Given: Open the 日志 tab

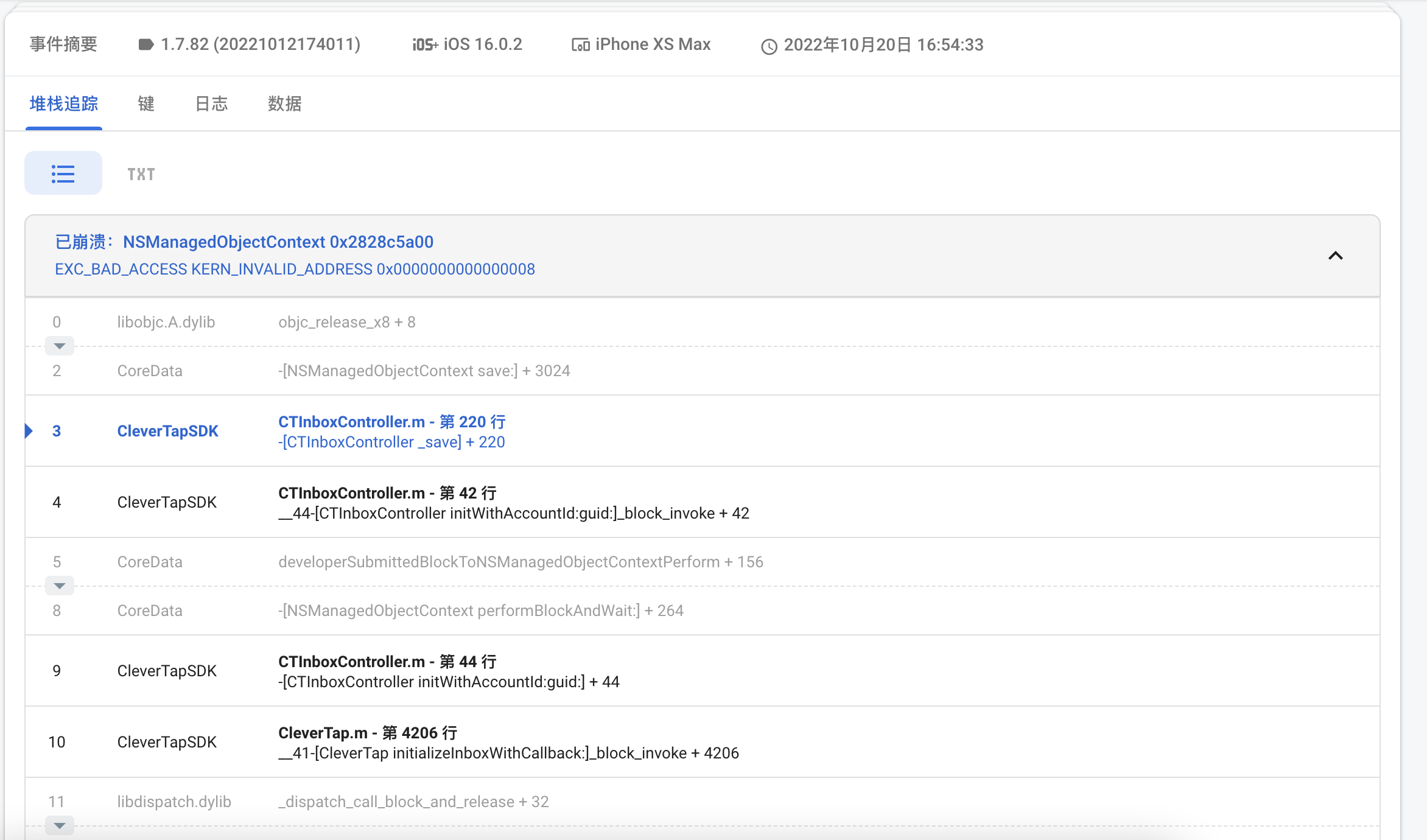Looking at the screenshot, I should (211, 104).
